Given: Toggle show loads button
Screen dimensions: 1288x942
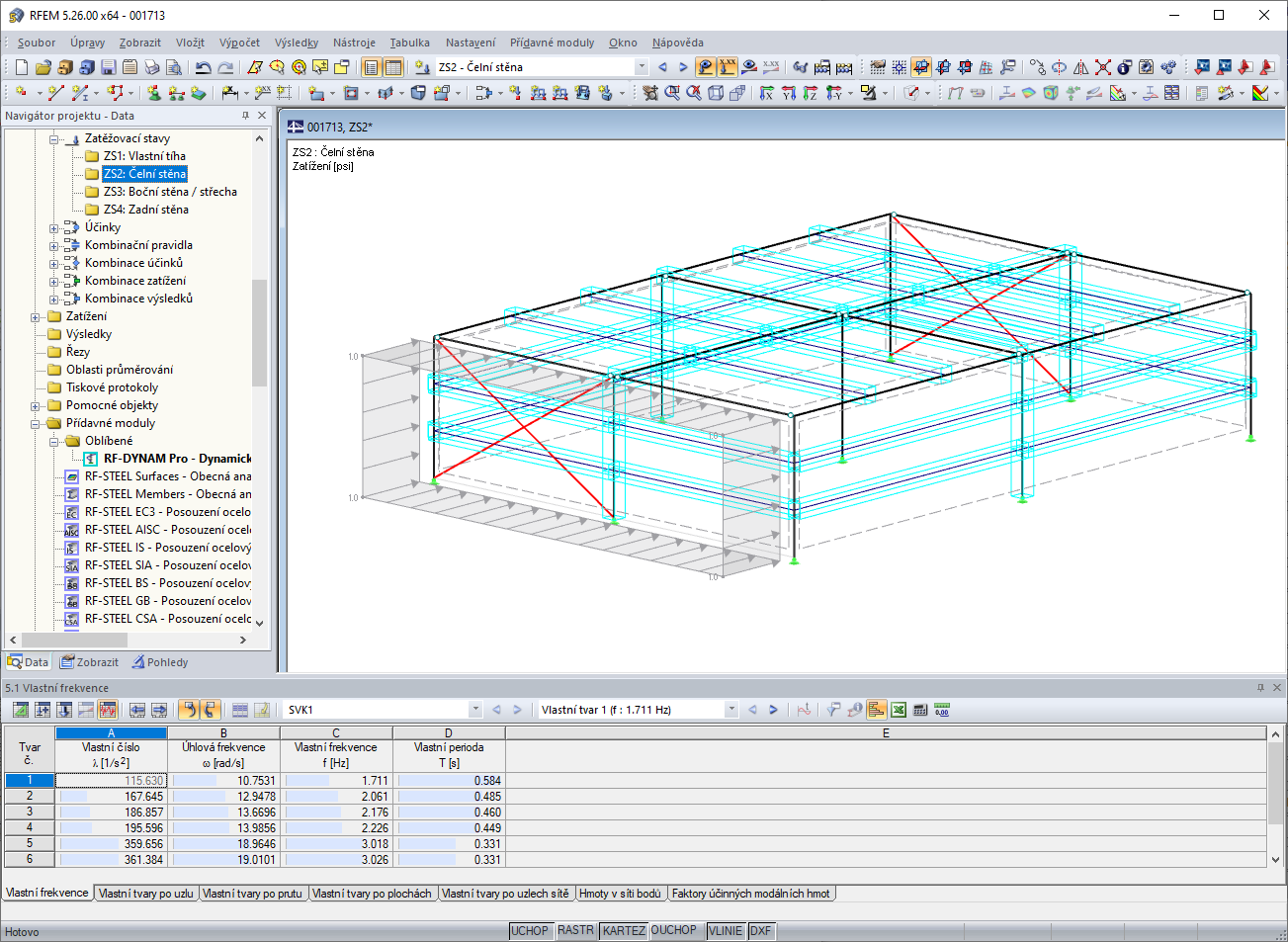Looking at the screenshot, I should [706, 67].
